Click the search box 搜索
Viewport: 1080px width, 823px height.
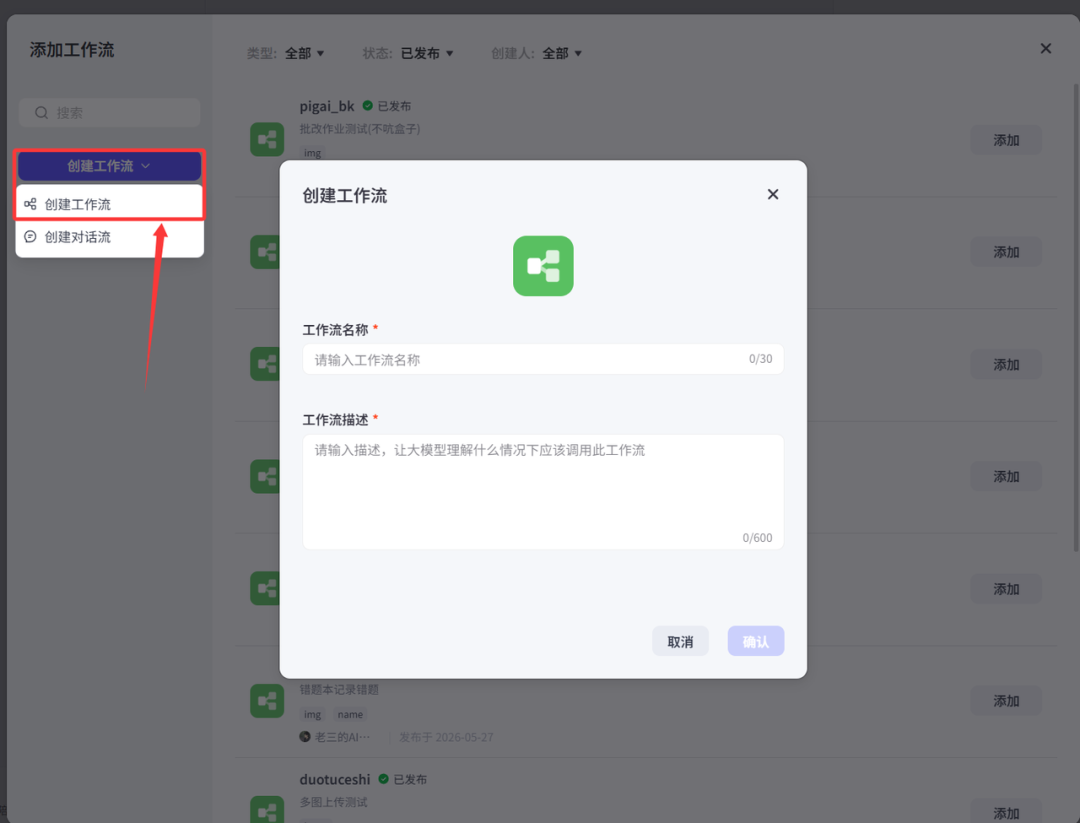(110, 112)
